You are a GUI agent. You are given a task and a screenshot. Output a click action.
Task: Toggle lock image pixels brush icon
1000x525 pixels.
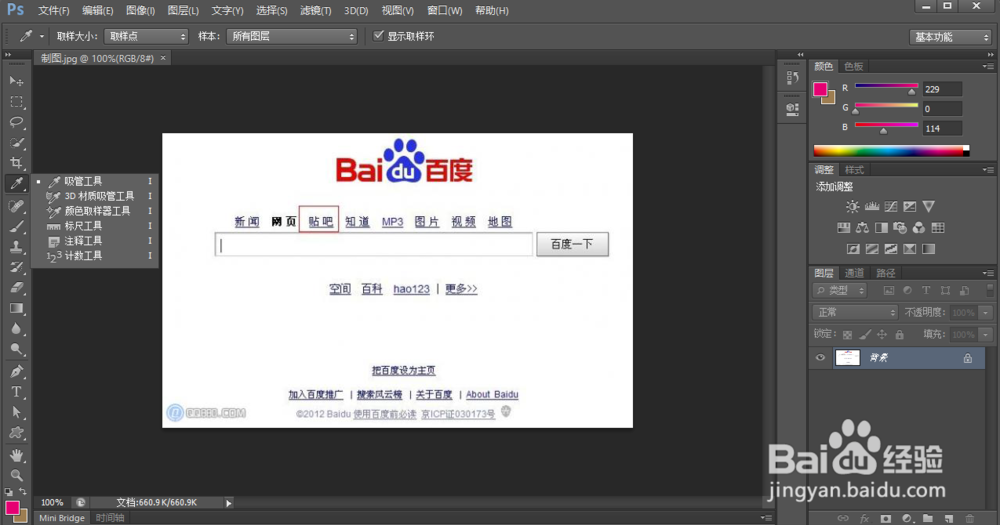(x=865, y=335)
